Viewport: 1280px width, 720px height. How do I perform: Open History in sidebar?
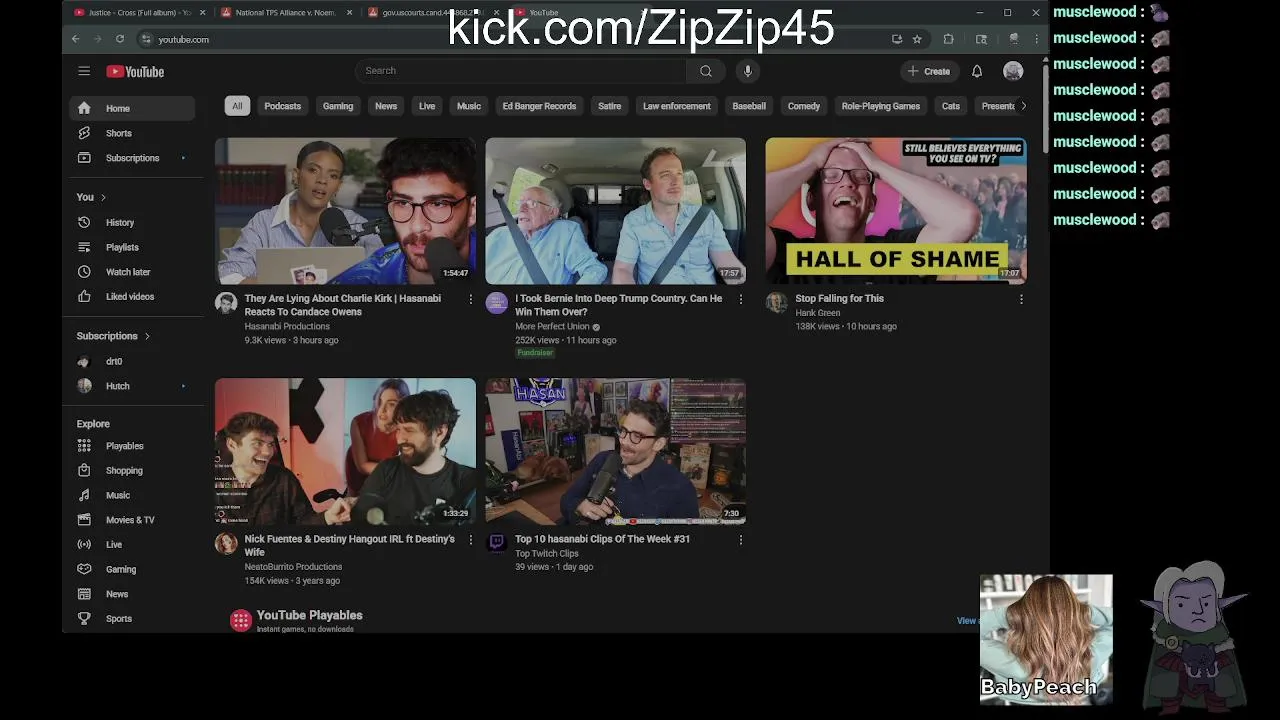[133, 222]
